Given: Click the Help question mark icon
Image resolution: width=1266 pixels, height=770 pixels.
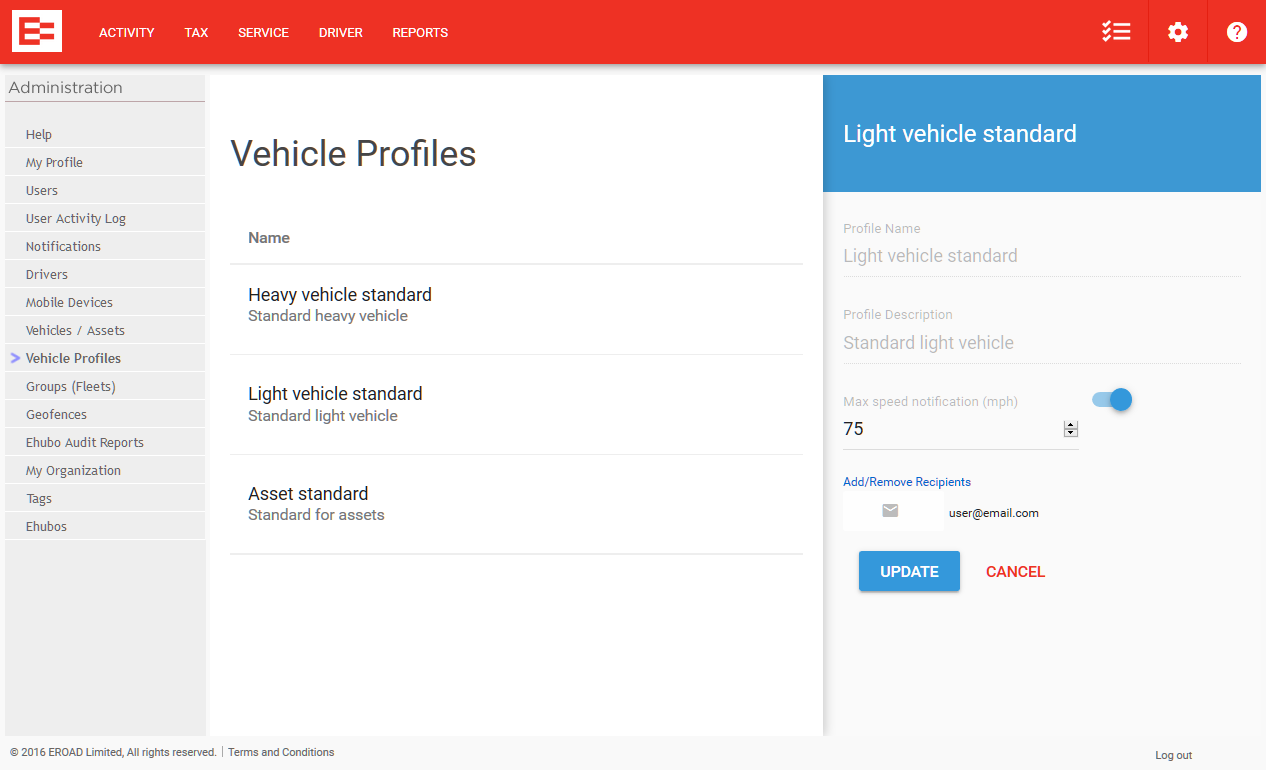Looking at the screenshot, I should pos(1236,32).
